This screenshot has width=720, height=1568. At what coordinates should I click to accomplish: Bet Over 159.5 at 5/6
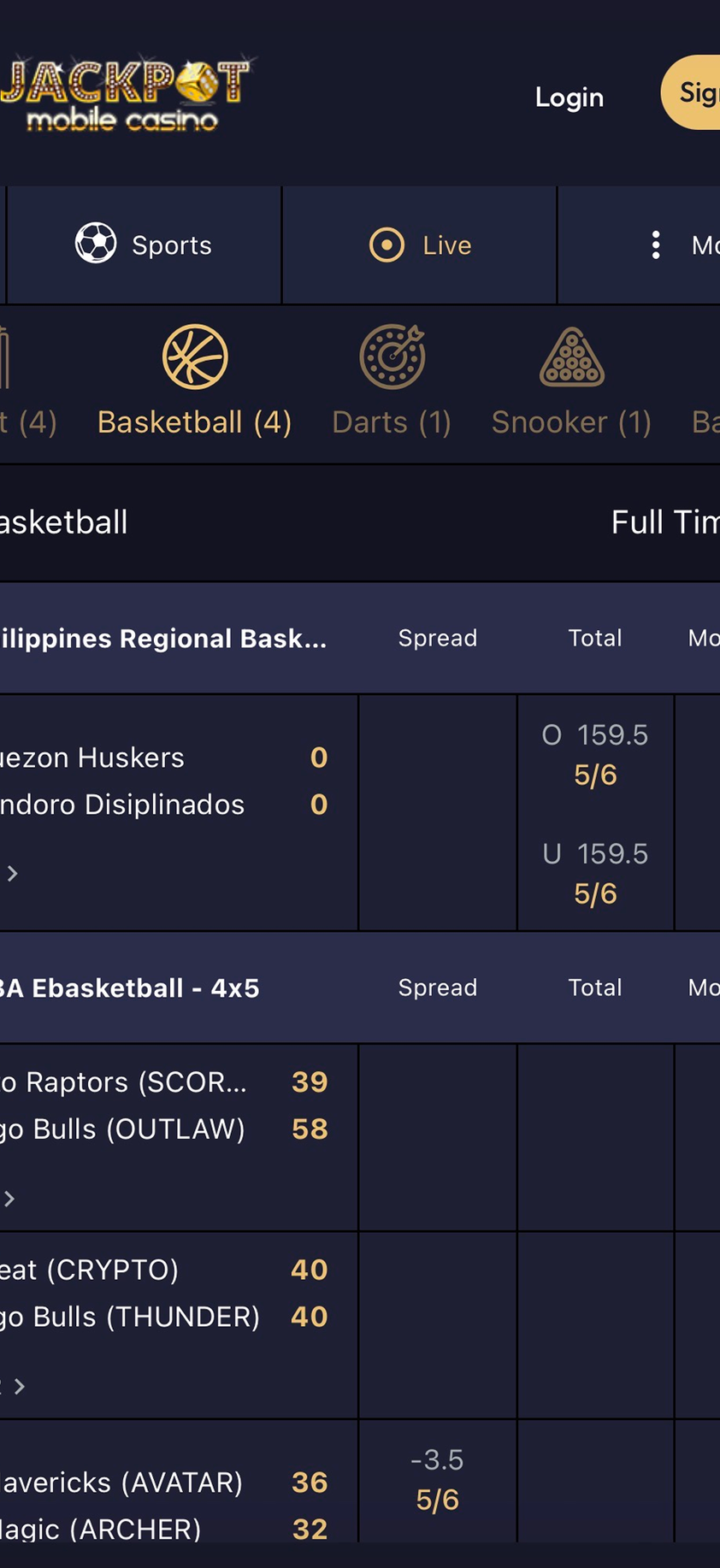(x=595, y=755)
